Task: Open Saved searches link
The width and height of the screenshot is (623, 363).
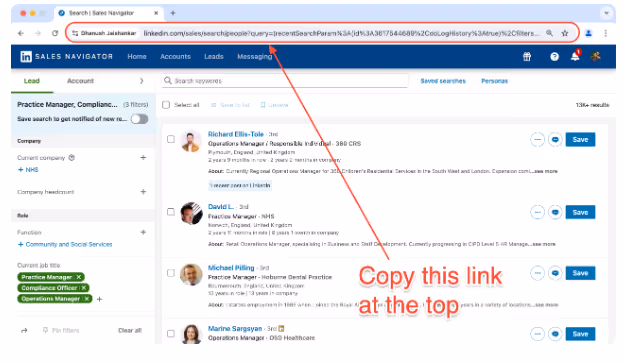Action: (x=443, y=81)
